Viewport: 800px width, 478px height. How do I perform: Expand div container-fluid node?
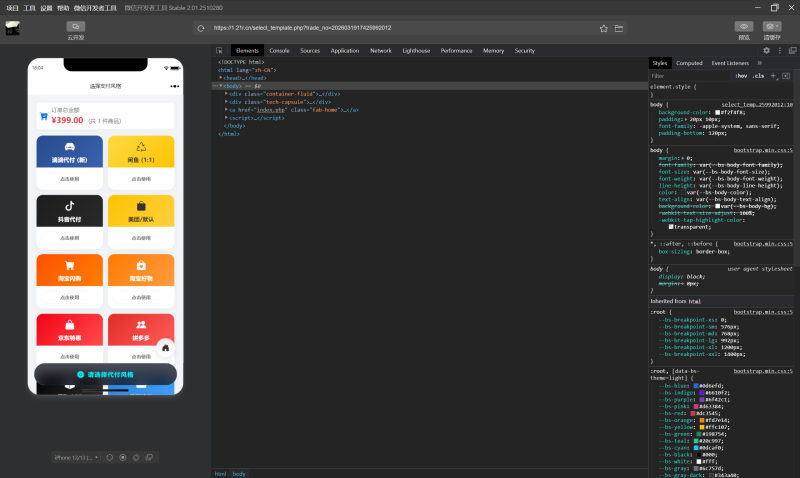click(x=227, y=94)
